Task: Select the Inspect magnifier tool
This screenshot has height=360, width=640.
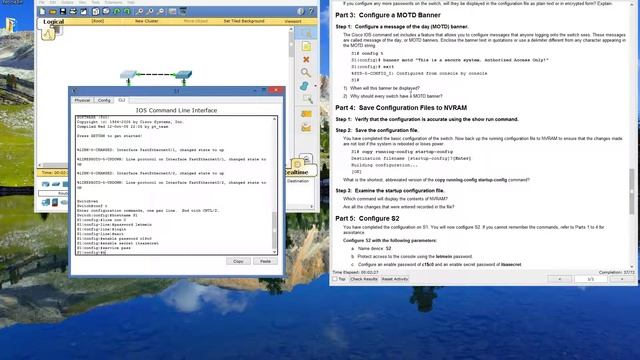Action: point(305,73)
